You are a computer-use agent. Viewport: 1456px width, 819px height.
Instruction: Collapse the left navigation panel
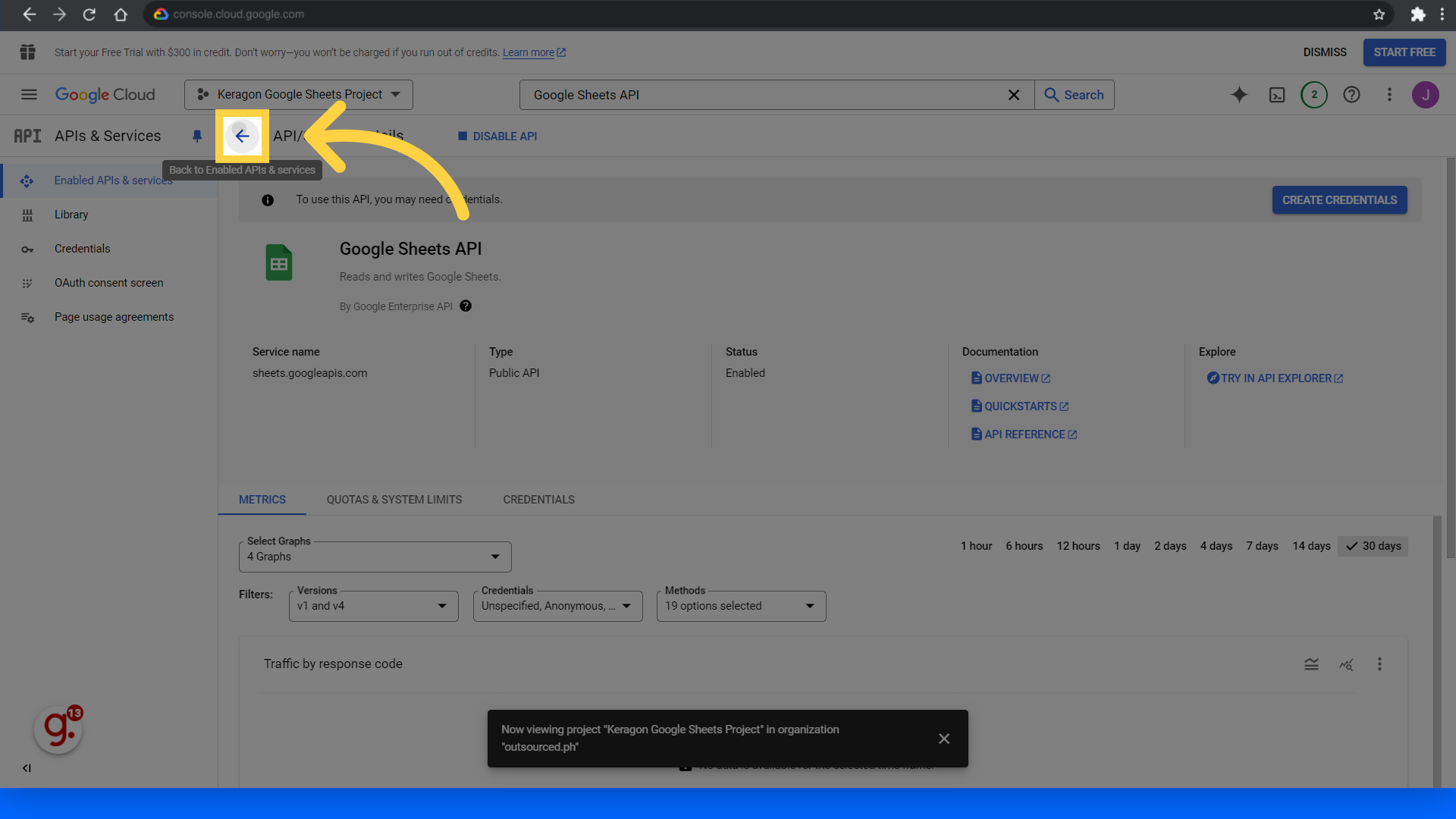27,768
